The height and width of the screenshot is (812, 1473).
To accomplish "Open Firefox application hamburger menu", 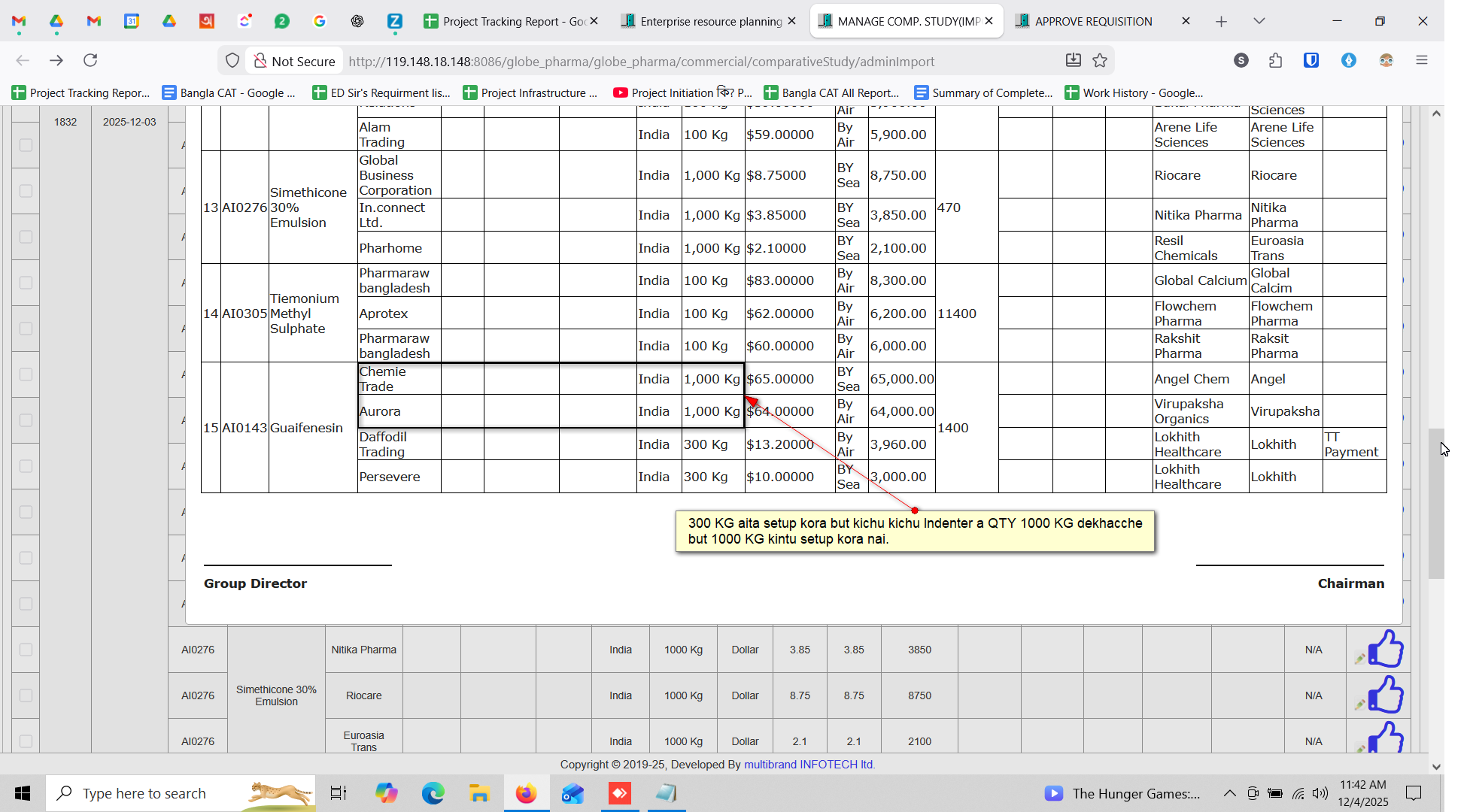I will (x=1421, y=60).
